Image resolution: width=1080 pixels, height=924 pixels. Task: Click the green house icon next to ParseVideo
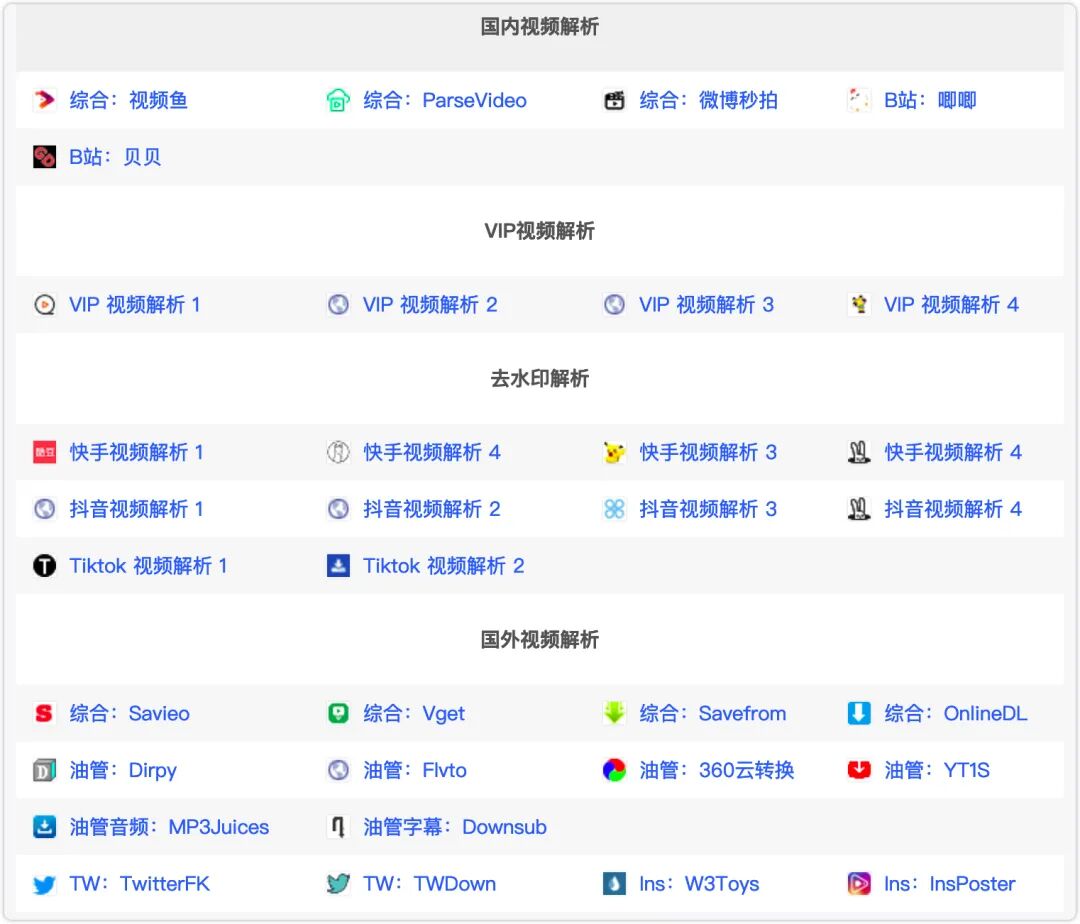(338, 101)
